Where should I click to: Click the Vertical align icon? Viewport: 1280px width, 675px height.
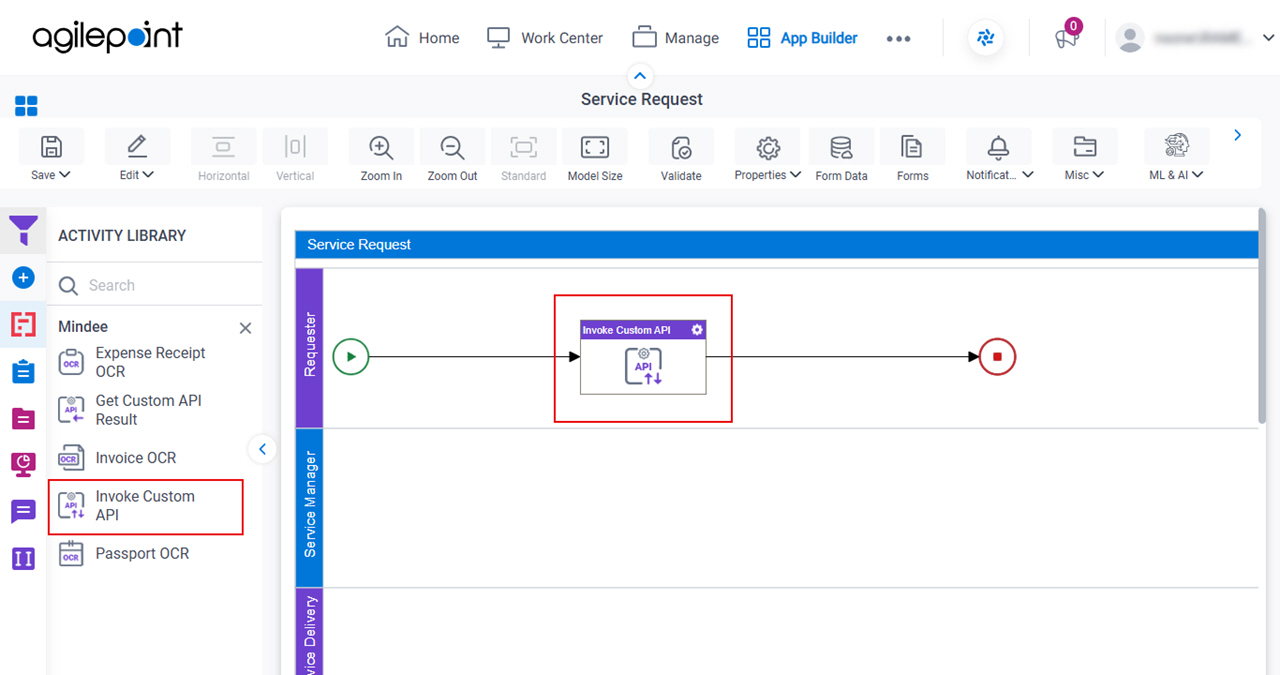[295, 148]
